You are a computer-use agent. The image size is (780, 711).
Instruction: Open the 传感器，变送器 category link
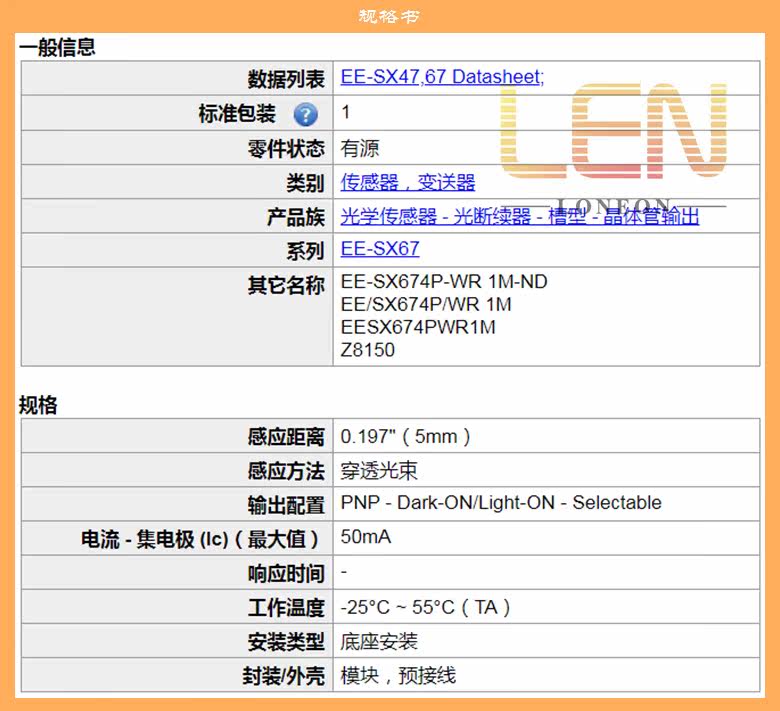[x=407, y=182]
